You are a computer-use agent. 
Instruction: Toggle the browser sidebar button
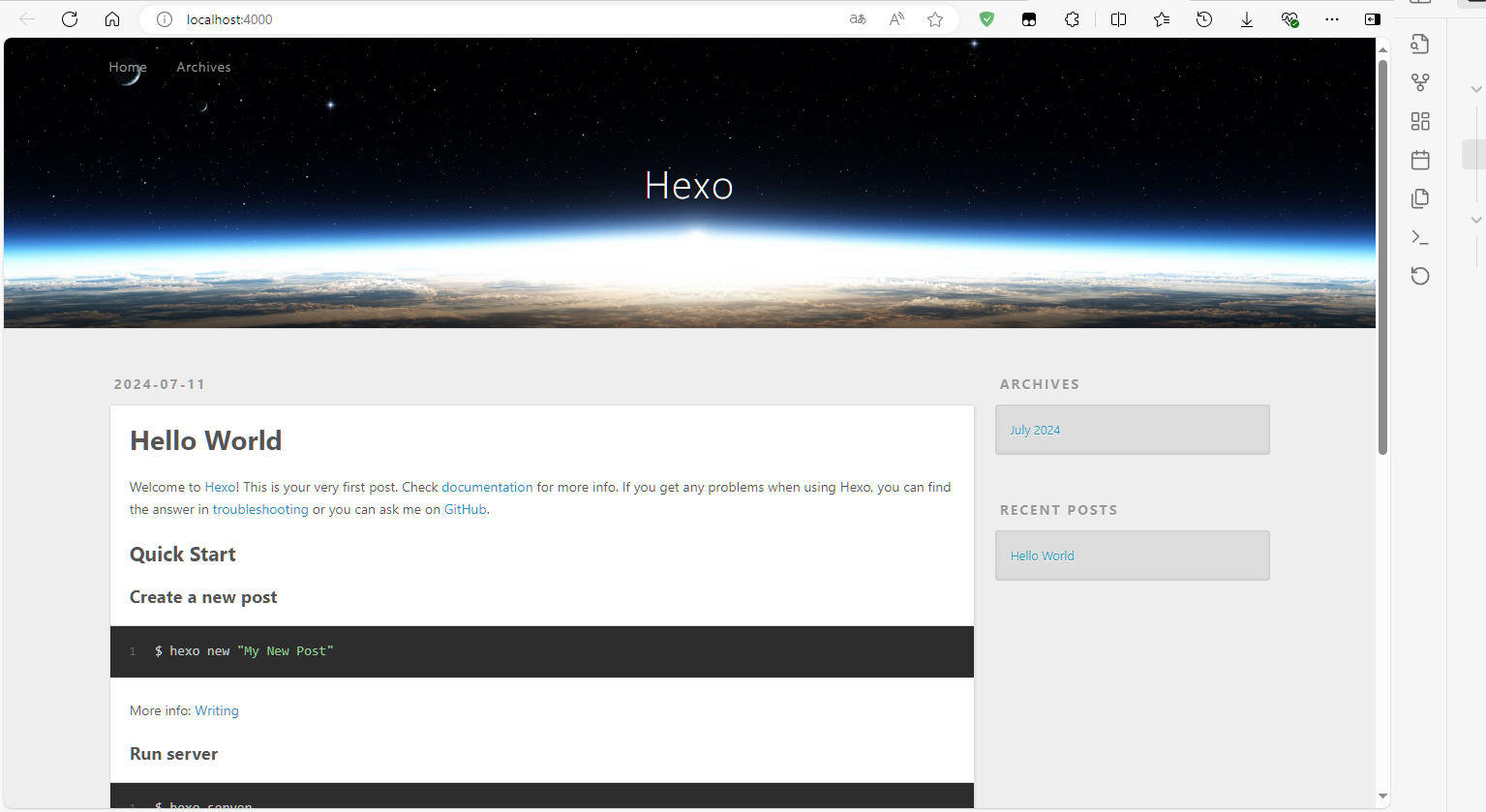point(1373,19)
